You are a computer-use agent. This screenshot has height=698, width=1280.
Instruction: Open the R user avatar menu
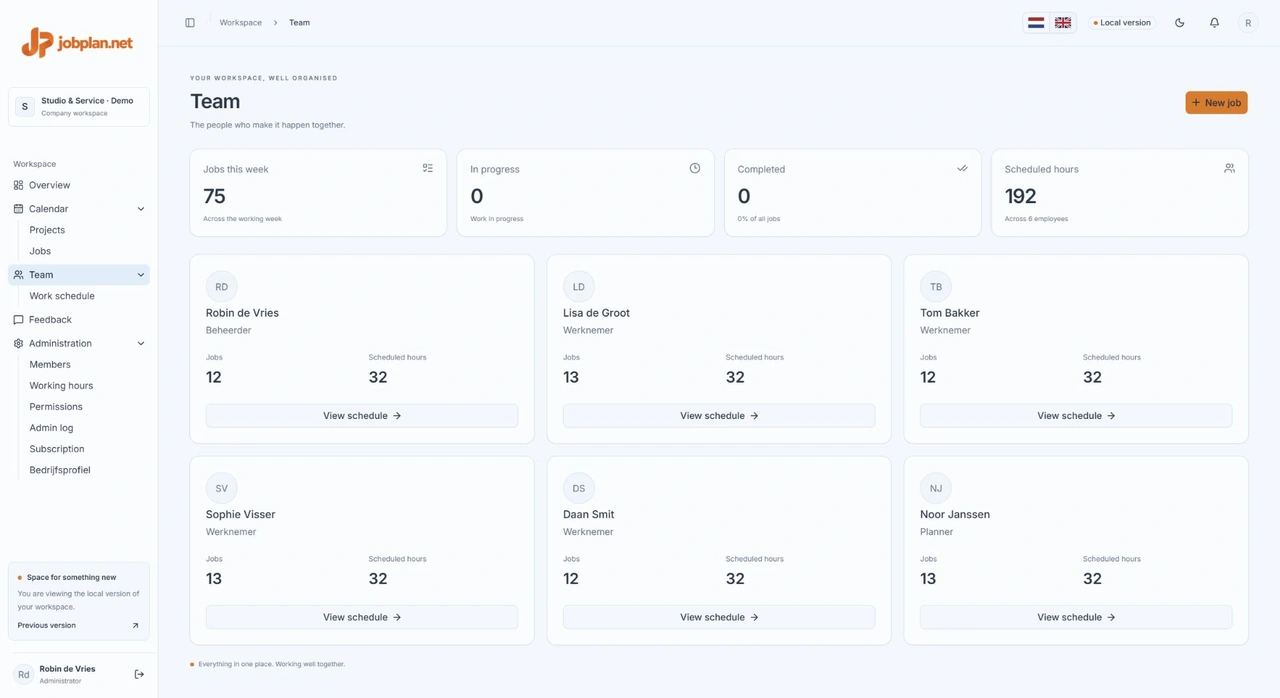(x=1248, y=23)
